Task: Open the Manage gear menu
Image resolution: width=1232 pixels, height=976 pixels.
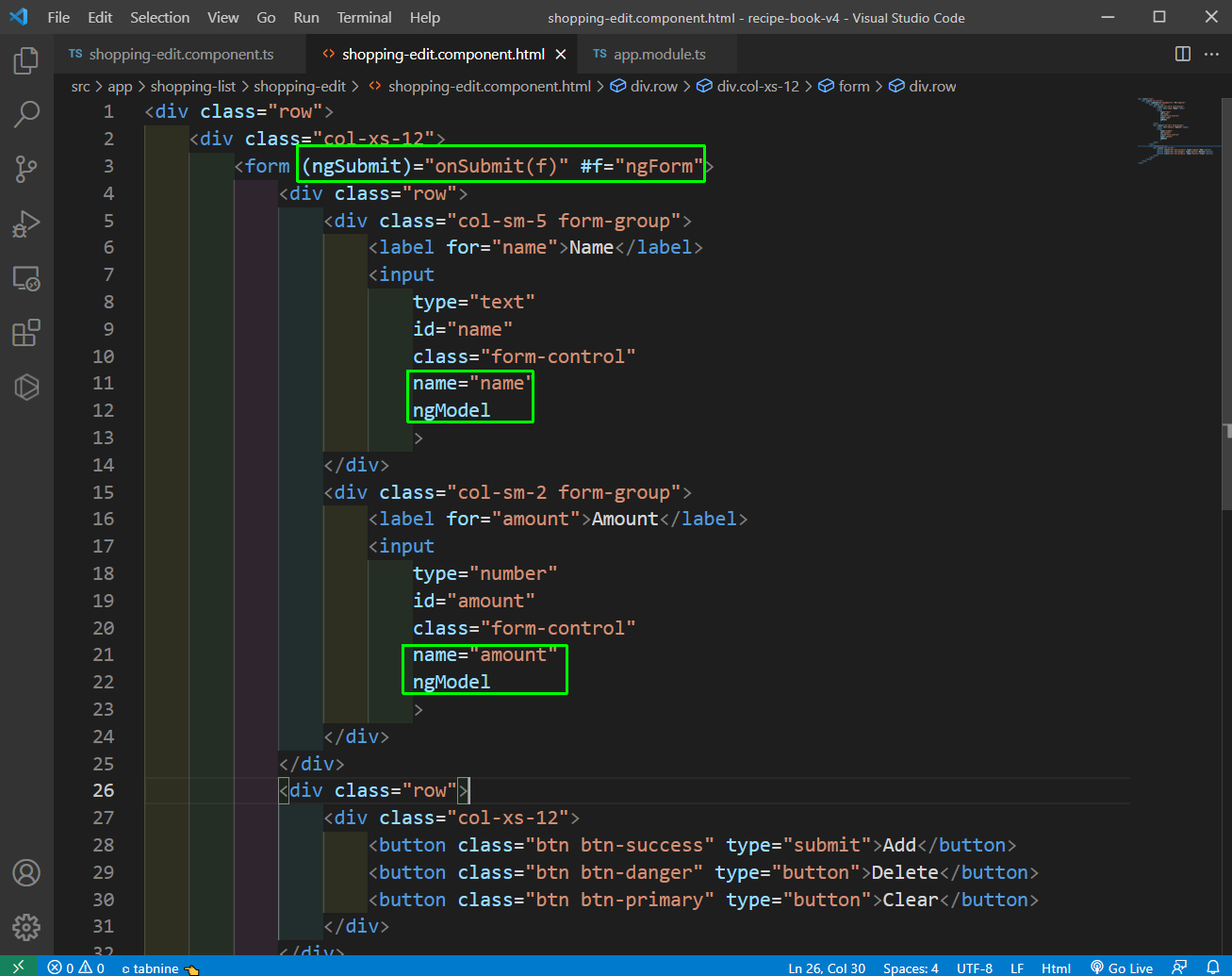Action: pyautogui.click(x=26, y=927)
